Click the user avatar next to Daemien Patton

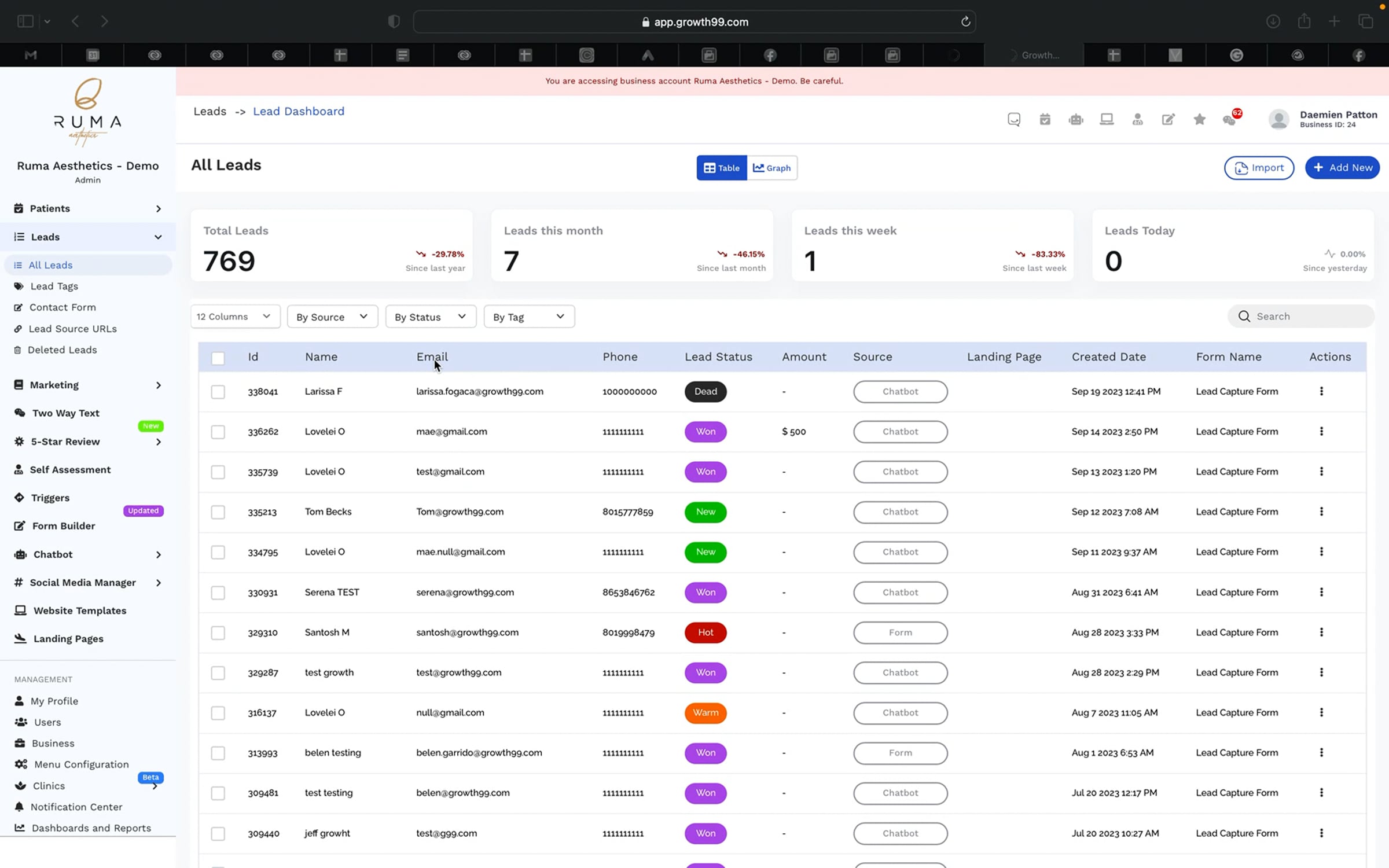(x=1278, y=120)
